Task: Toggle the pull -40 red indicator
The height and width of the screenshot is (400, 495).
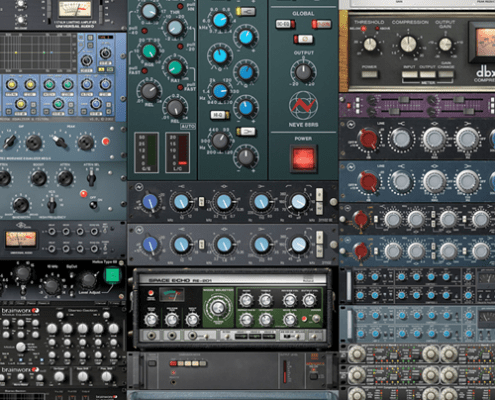Action: [144, 31]
